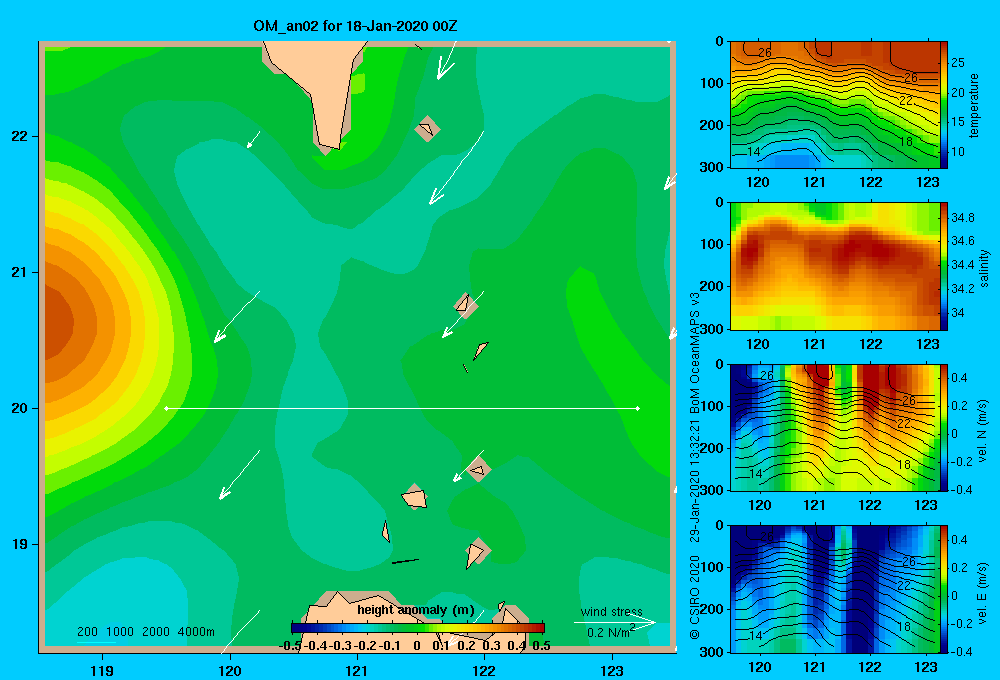Click the height anomaly color bar
1000x680 pixels.
(417, 628)
